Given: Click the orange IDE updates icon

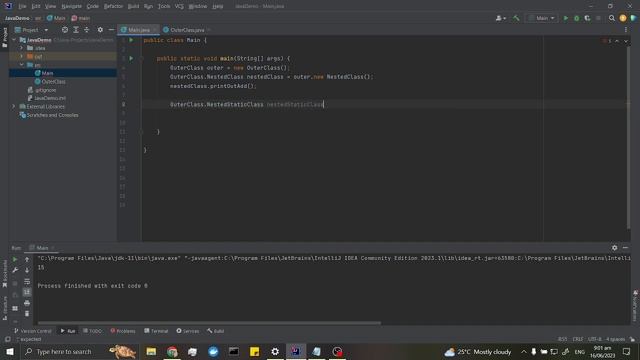Looking at the screenshot, I should pos(623,18).
